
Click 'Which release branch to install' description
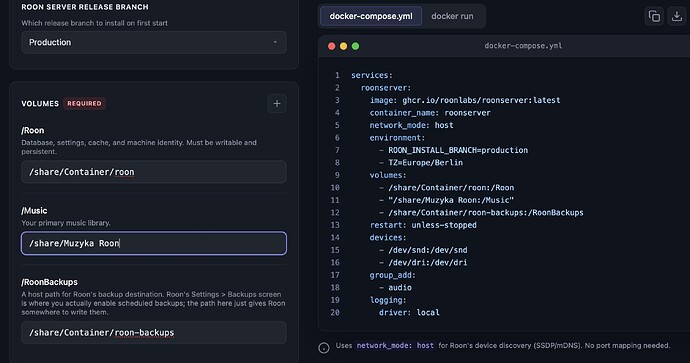point(95,23)
